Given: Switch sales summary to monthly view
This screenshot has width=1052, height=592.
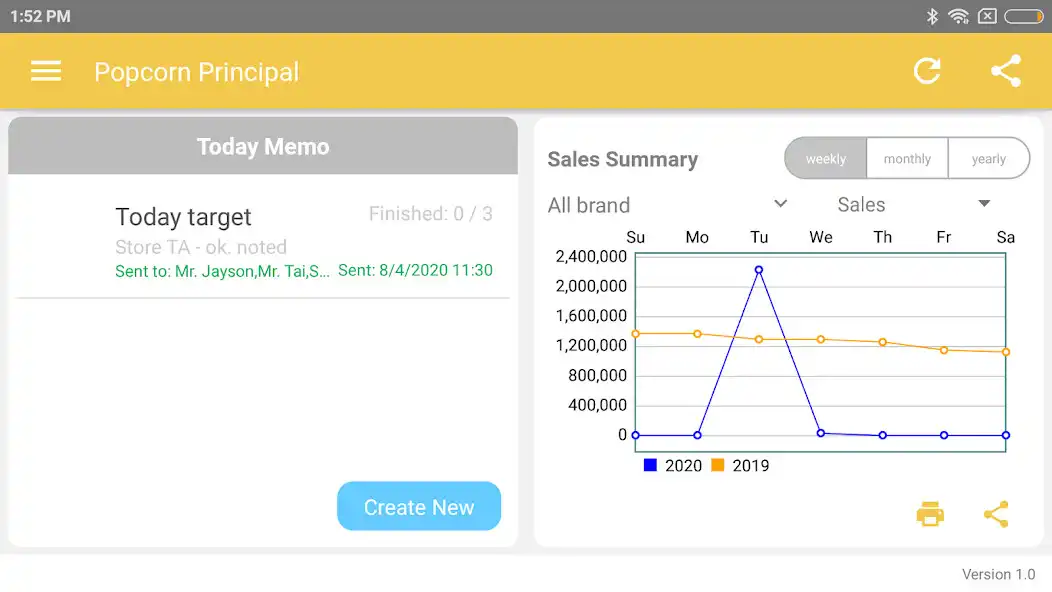Looking at the screenshot, I should [x=907, y=159].
